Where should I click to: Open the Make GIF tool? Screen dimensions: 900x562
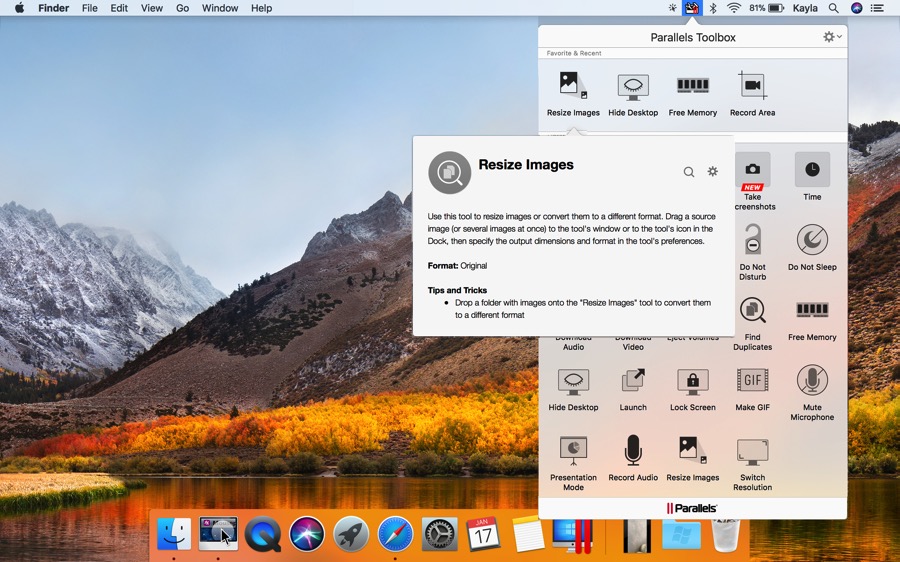pyautogui.click(x=752, y=389)
